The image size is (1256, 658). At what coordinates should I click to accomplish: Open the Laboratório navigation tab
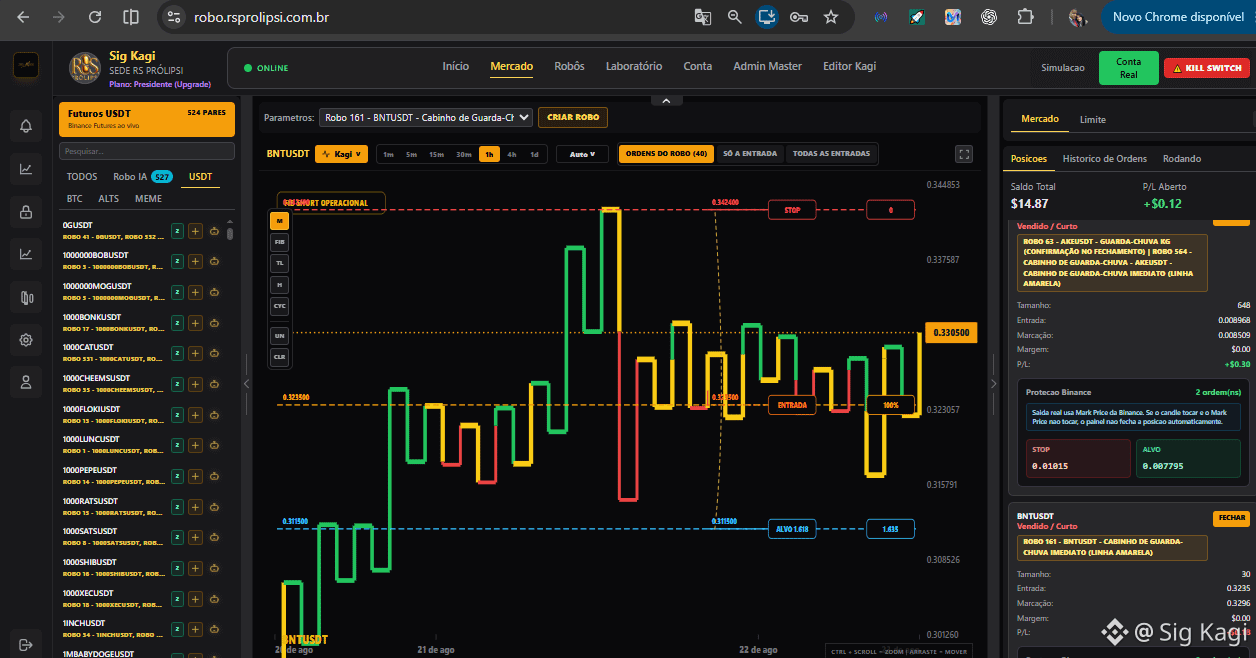click(634, 66)
